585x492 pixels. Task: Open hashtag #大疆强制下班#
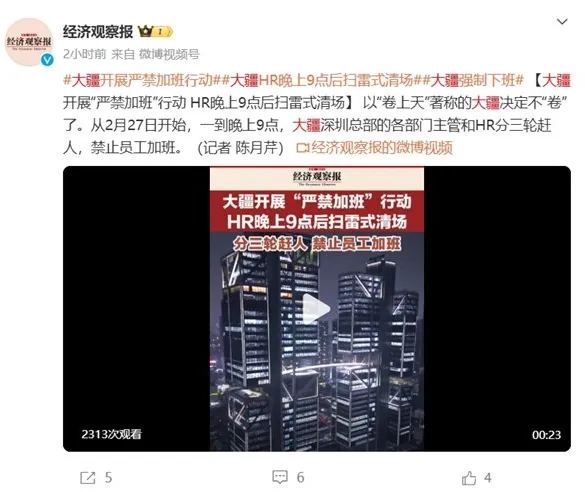(x=473, y=80)
